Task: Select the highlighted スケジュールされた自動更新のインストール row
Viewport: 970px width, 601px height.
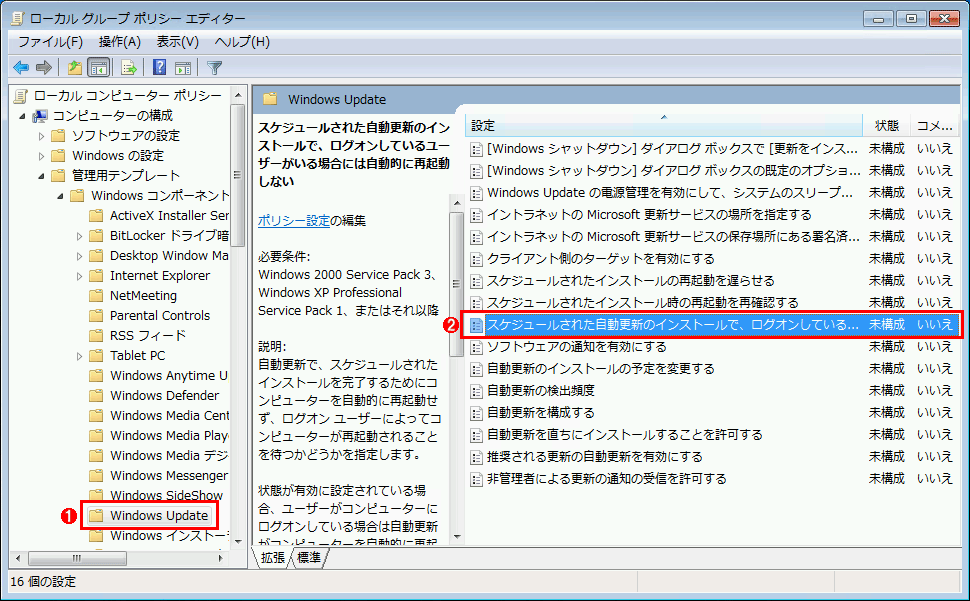Action: pos(713,325)
